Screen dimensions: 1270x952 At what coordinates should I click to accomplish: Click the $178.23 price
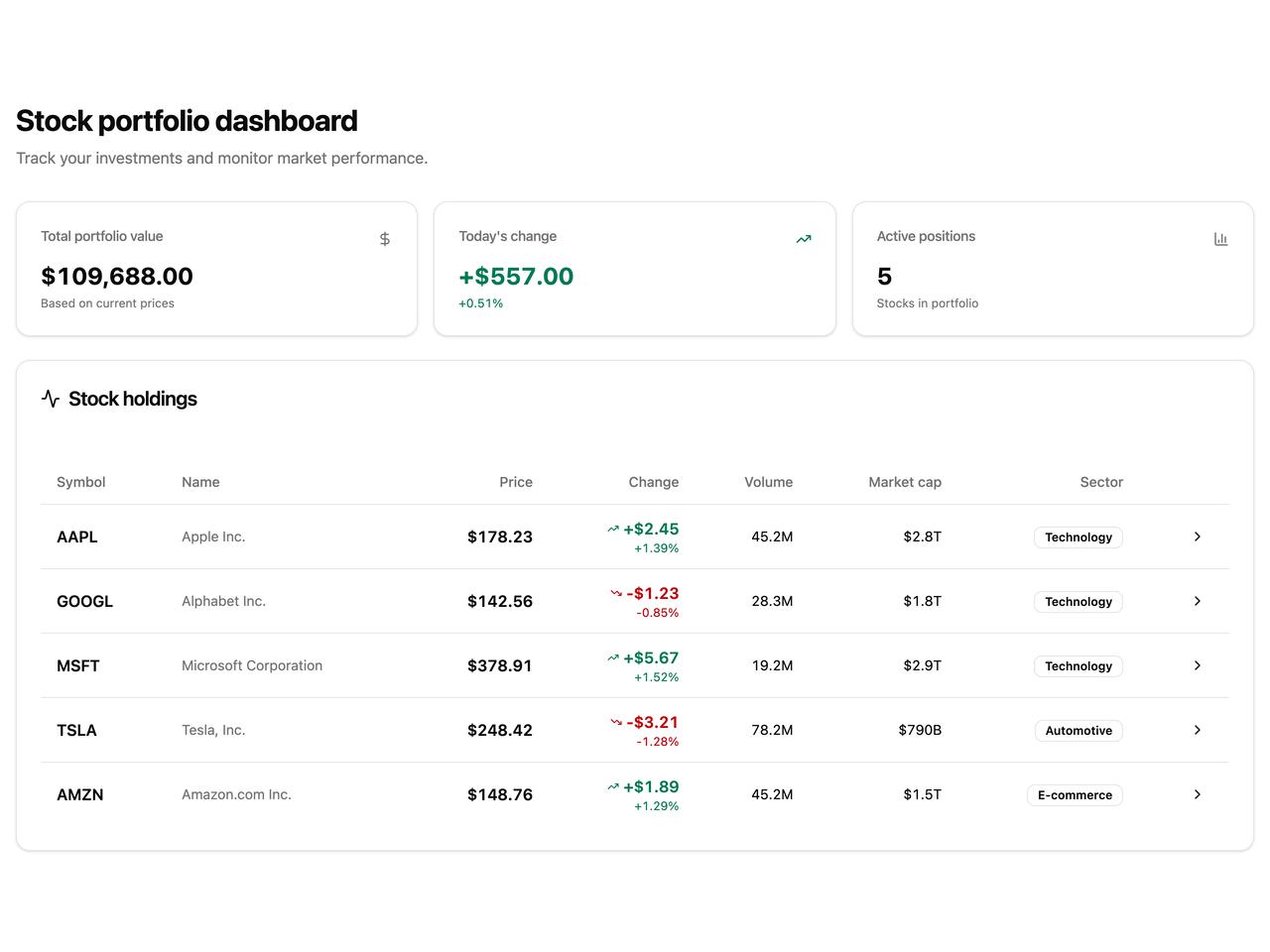click(x=500, y=536)
